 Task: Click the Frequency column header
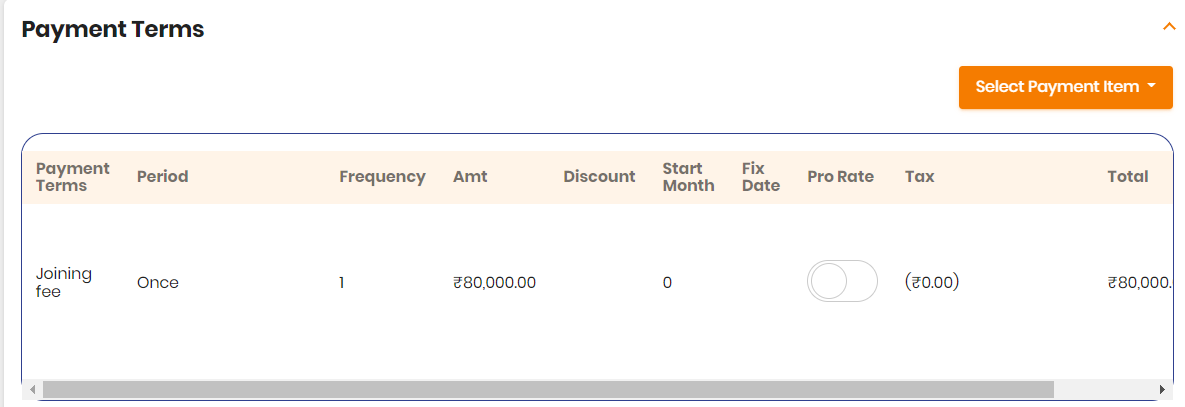coord(382,177)
